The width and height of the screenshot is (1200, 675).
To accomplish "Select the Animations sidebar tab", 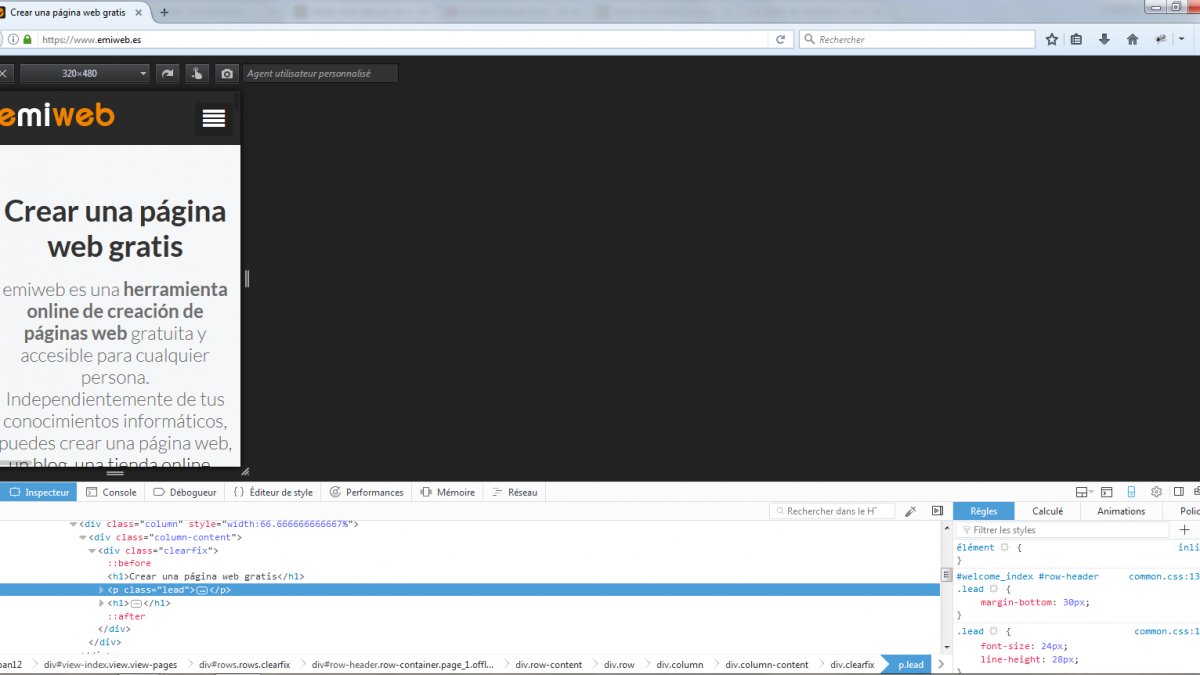I will [1121, 511].
